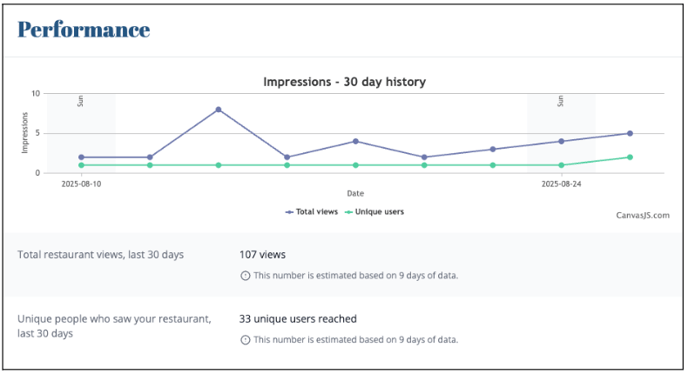The width and height of the screenshot is (688, 374).
Task: Select the first Total views point on 2025-08-10
Action: [81, 157]
